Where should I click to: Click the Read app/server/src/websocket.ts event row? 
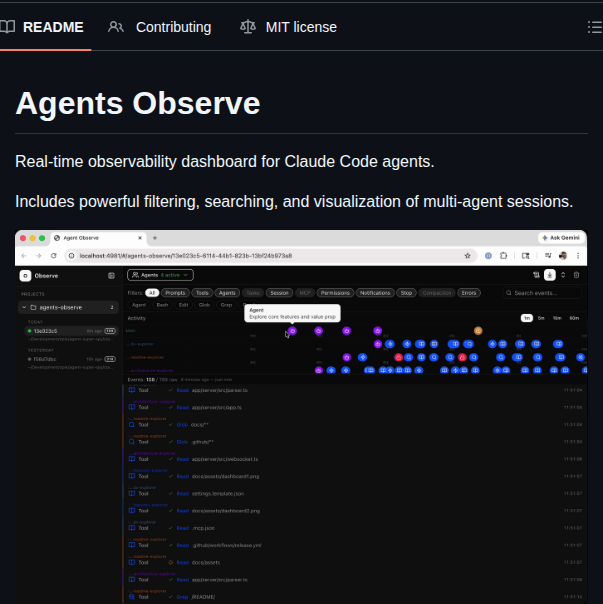(x=355, y=459)
